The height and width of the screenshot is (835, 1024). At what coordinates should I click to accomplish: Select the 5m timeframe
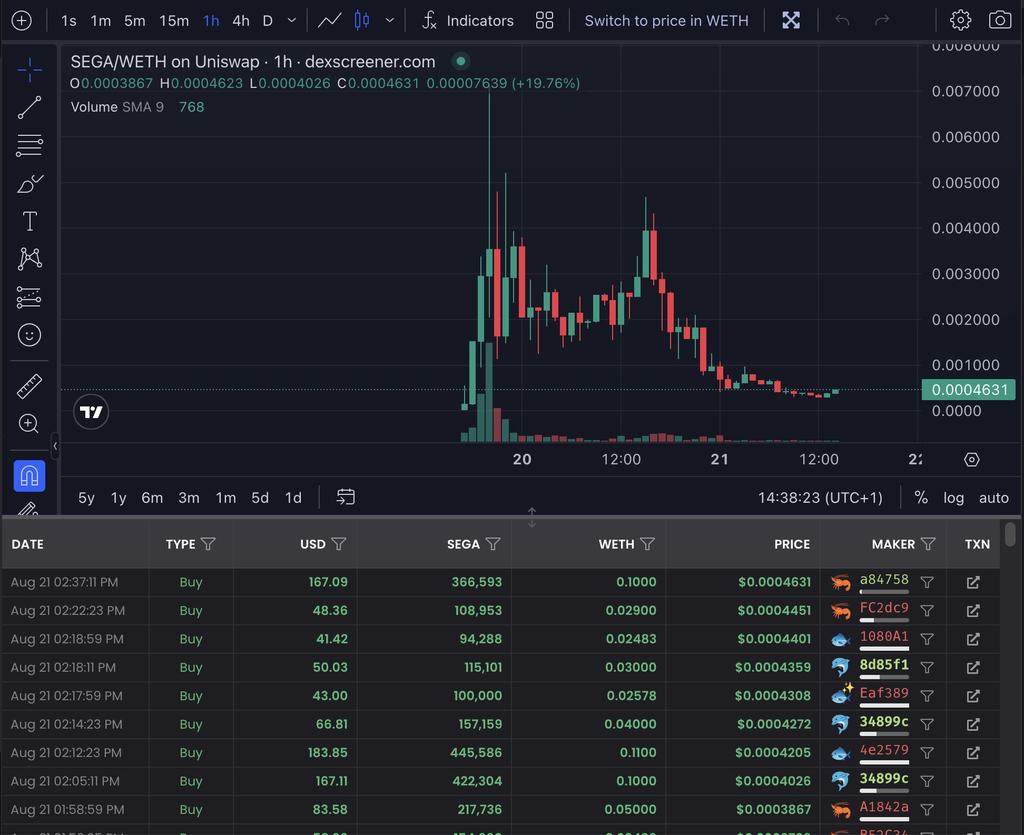pyautogui.click(x=135, y=21)
